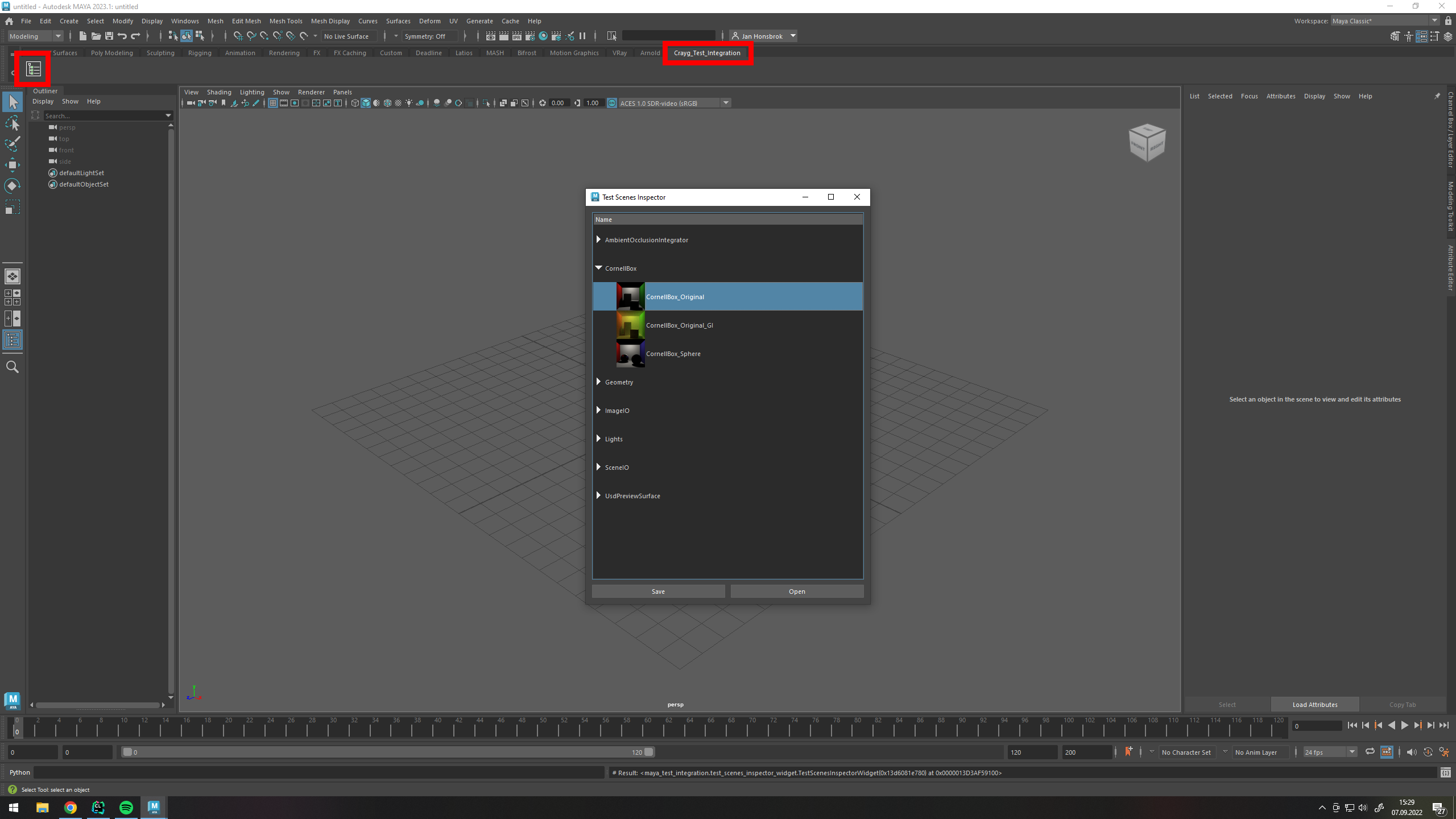Select the Paint Selection tool
1456x819 pixels.
13,144
